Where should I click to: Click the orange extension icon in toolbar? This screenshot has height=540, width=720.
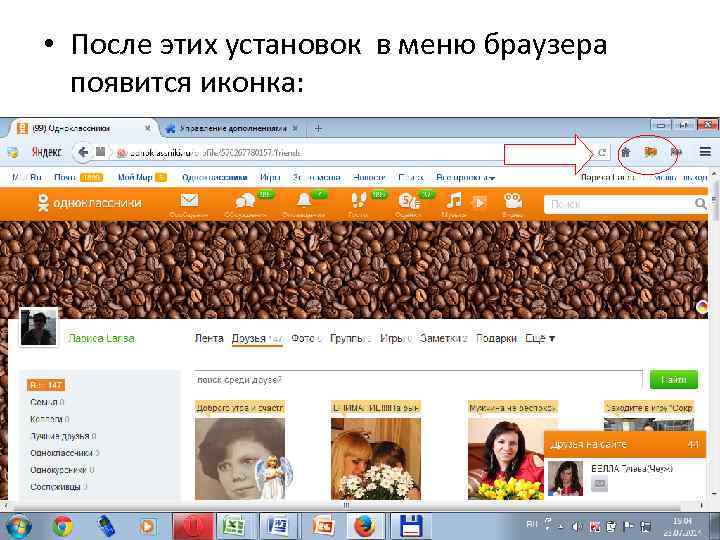pyautogui.click(x=650, y=152)
